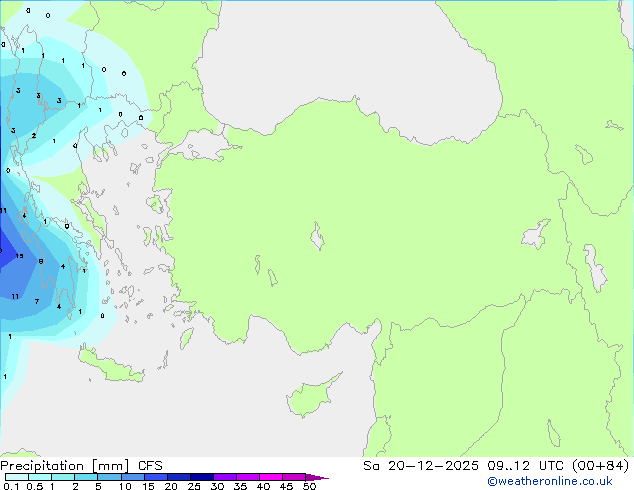
Task: Click the legend label '0.1'
Action: click(11, 486)
